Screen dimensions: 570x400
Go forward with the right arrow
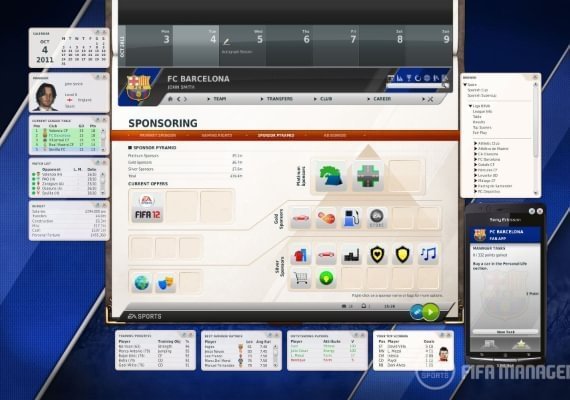tap(185, 99)
